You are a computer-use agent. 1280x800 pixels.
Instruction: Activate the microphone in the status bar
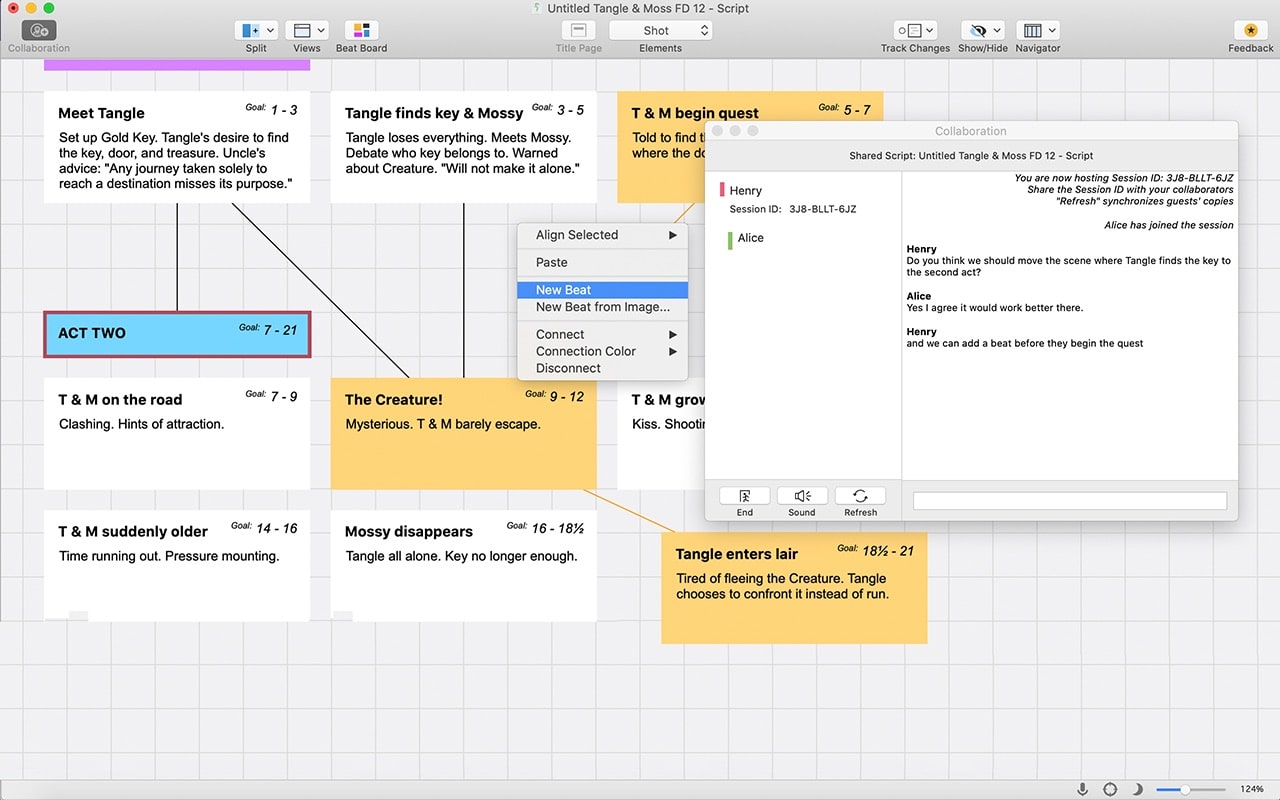1082,789
